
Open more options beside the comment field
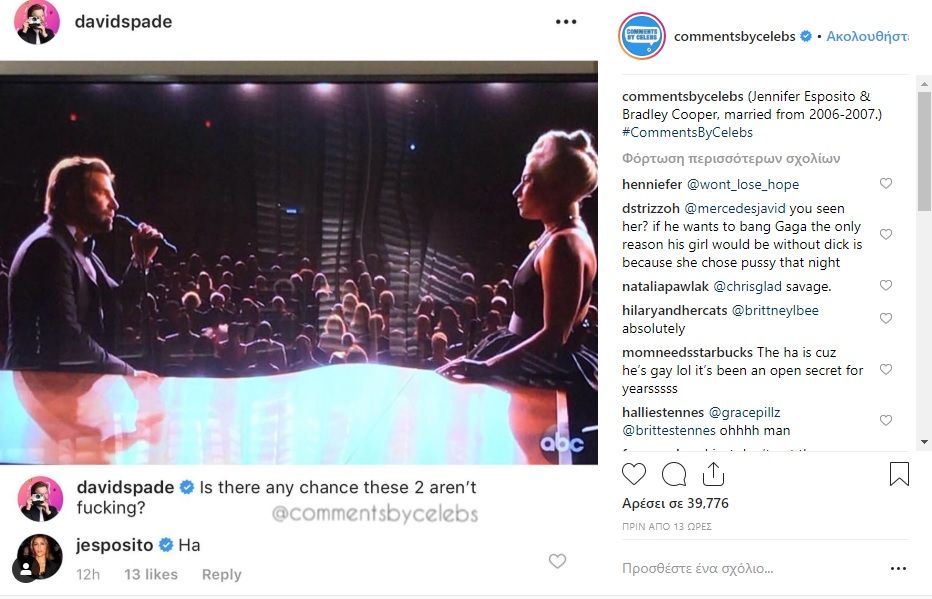(897, 568)
